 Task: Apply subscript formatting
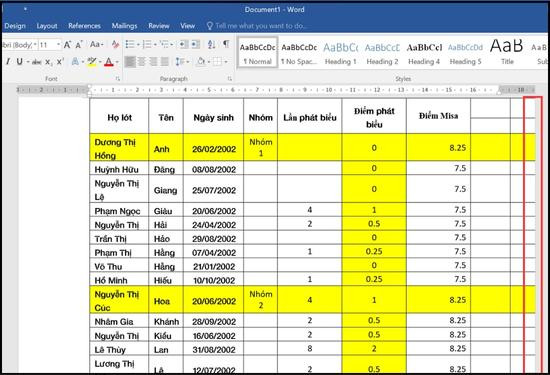pos(48,62)
